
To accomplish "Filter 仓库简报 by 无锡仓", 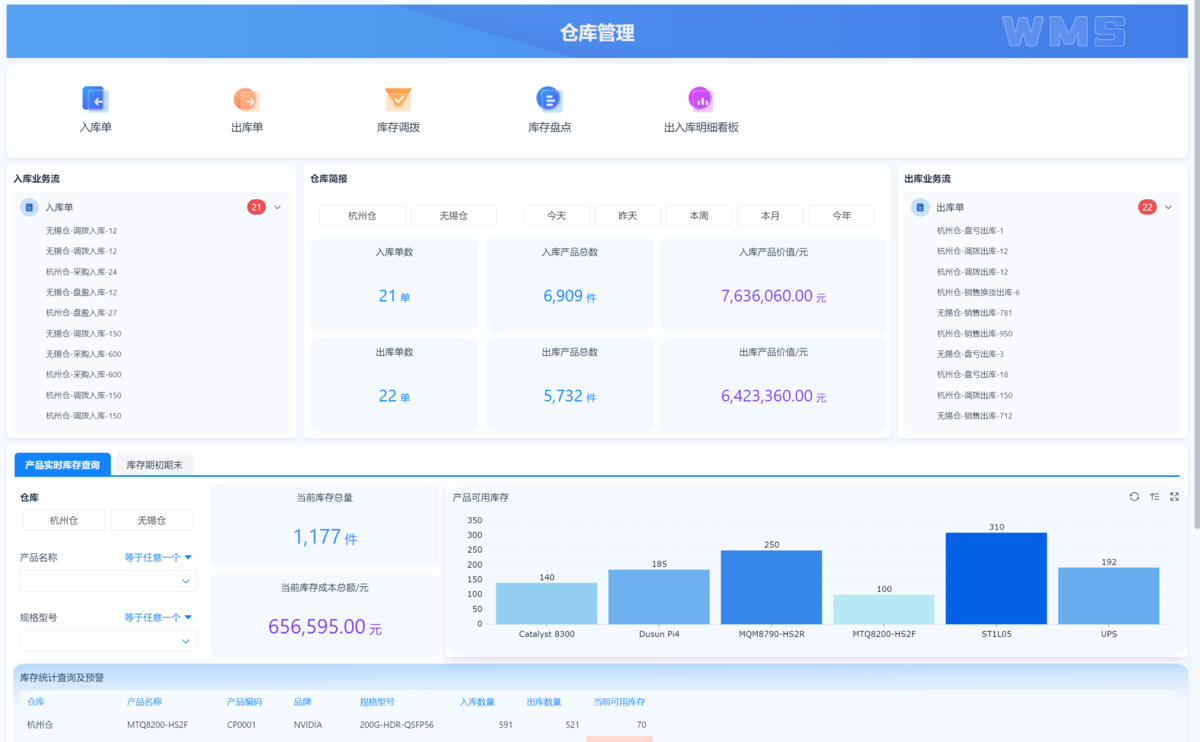I will pos(454,215).
